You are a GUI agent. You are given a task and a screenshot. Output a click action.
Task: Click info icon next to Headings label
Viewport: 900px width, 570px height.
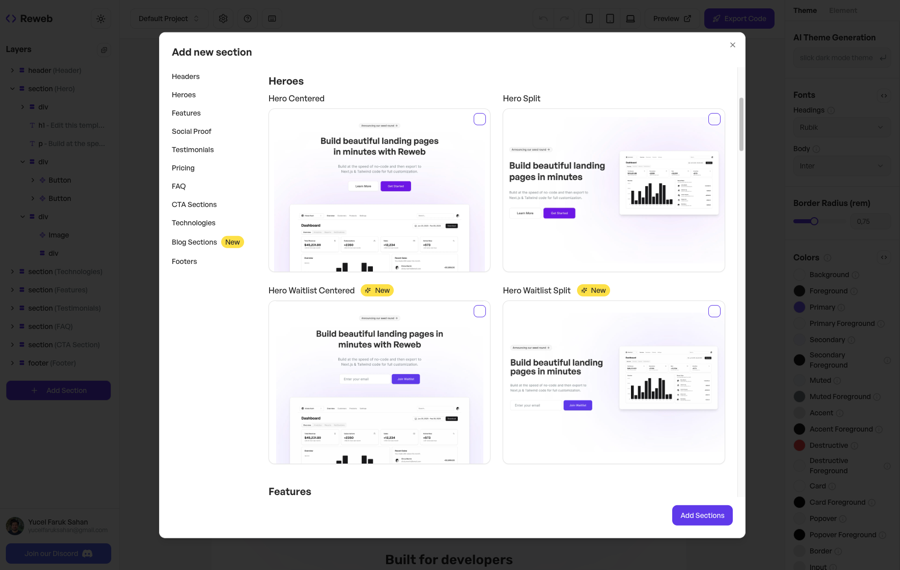coord(831,110)
